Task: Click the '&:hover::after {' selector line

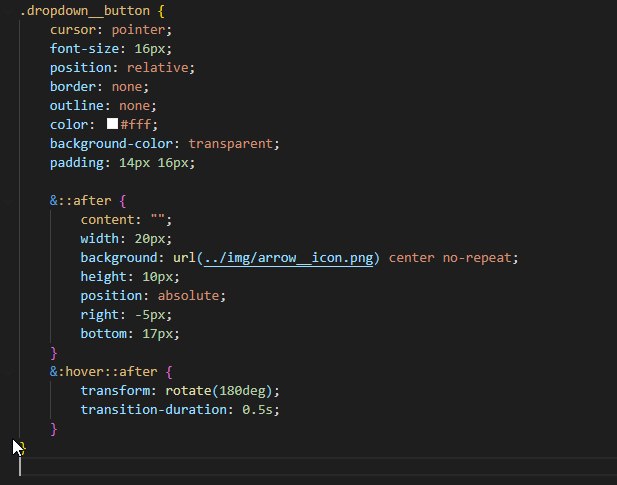Action: (111, 372)
